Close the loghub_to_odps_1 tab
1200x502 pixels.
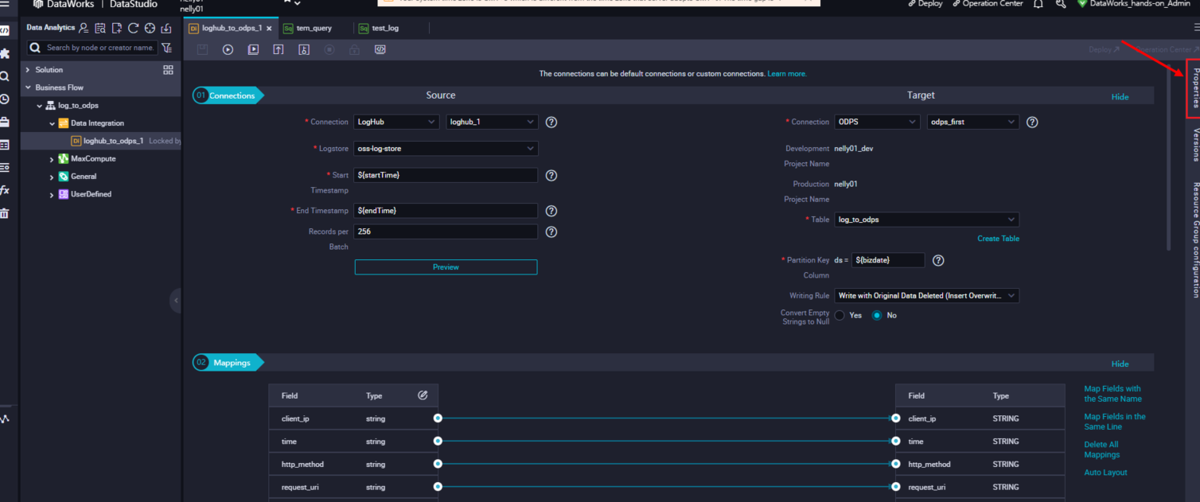coord(271,28)
